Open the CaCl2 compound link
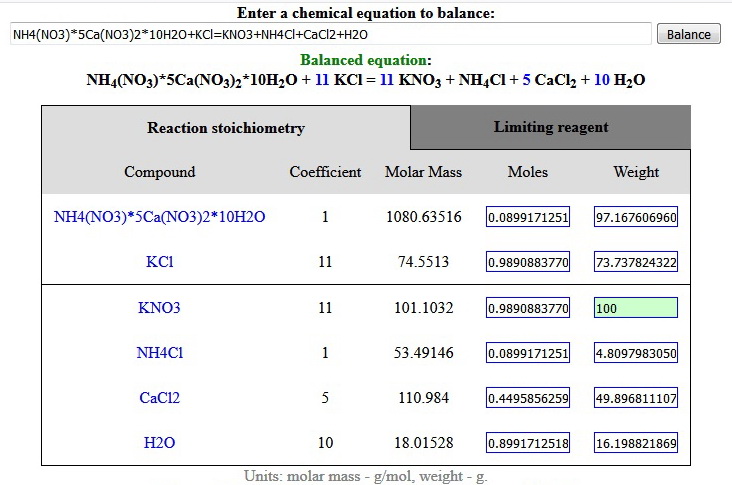The width and height of the screenshot is (732, 485). click(x=160, y=398)
